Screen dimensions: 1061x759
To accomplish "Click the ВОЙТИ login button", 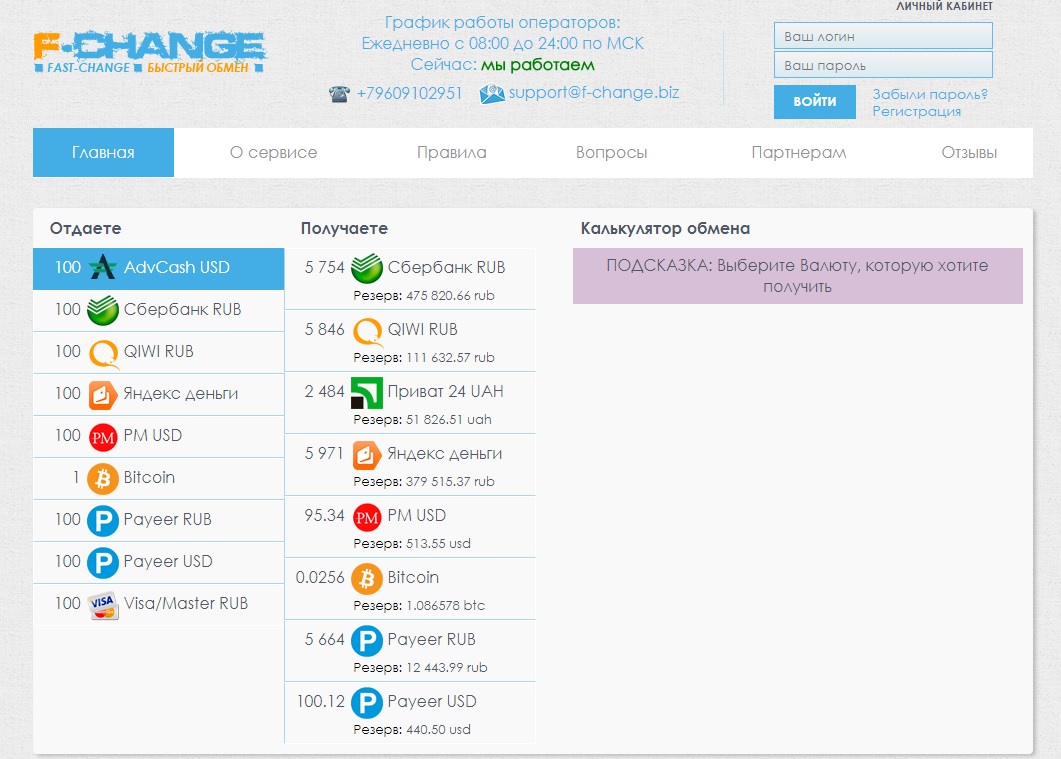I will tap(815, 101).
